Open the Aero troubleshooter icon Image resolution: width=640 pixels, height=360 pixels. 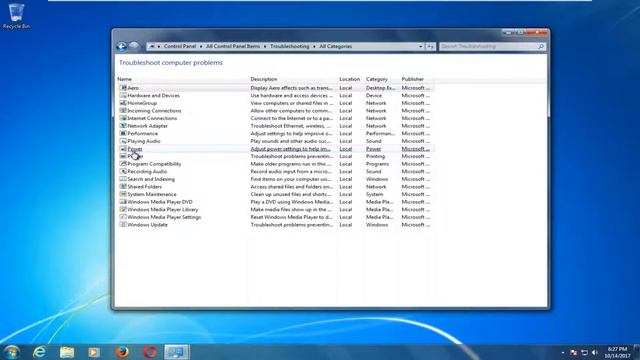(123, 88)
